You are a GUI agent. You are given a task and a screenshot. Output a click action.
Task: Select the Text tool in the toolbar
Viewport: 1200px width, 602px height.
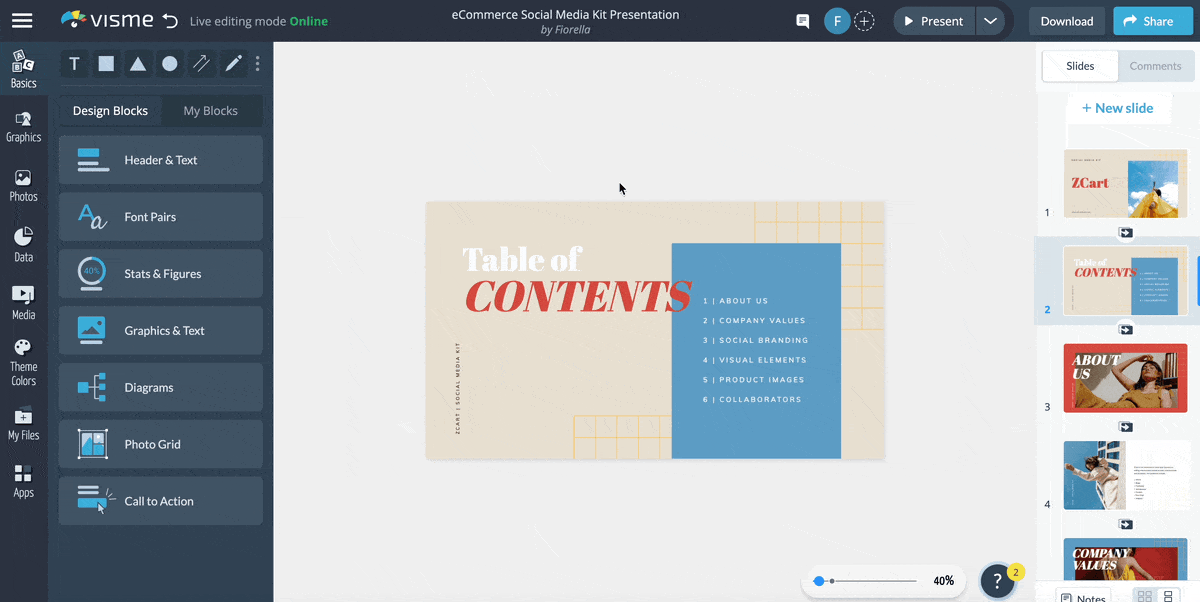point(74,63)
